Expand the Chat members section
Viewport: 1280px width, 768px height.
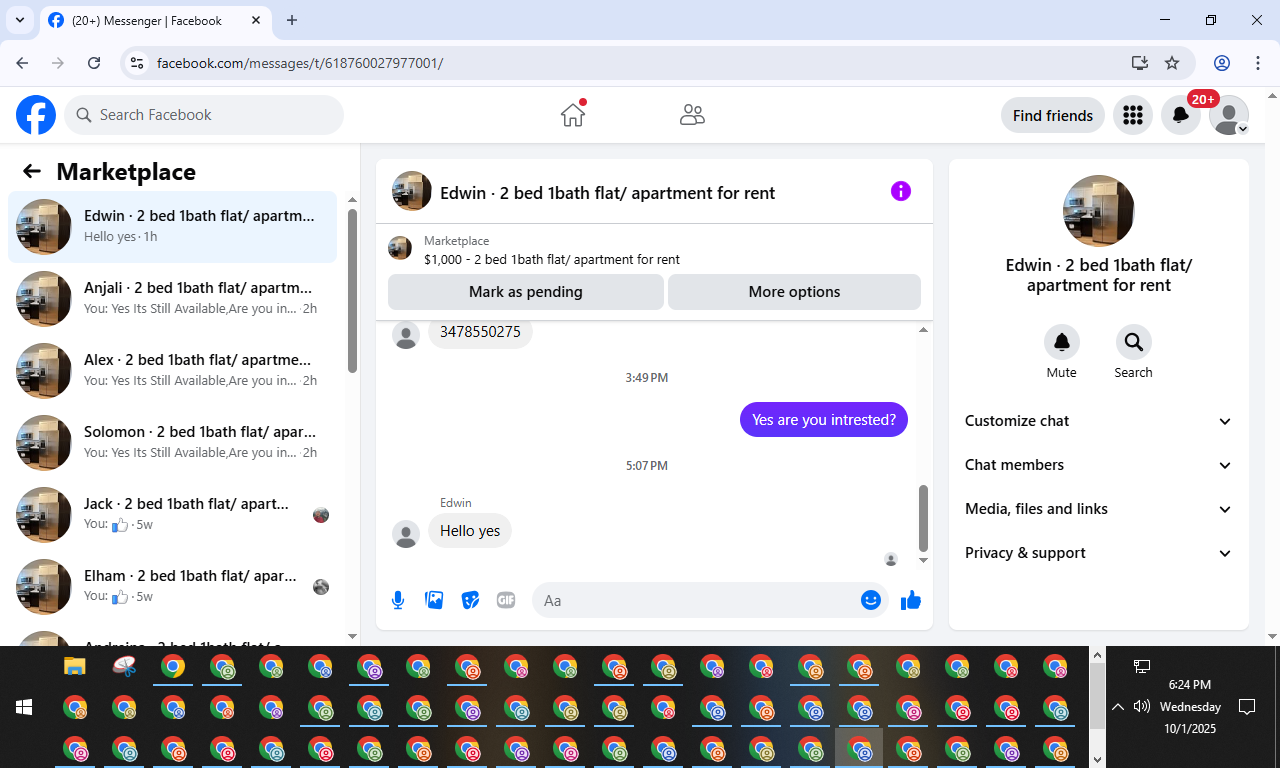pos(1099,465)
